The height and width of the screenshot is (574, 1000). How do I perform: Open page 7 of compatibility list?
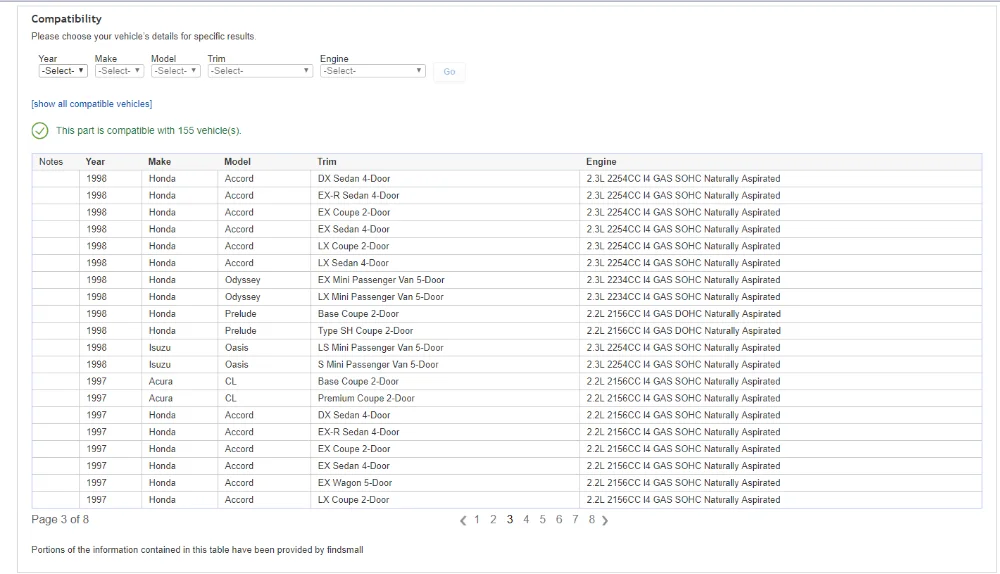pyautogui.click(x=575, y=520)
